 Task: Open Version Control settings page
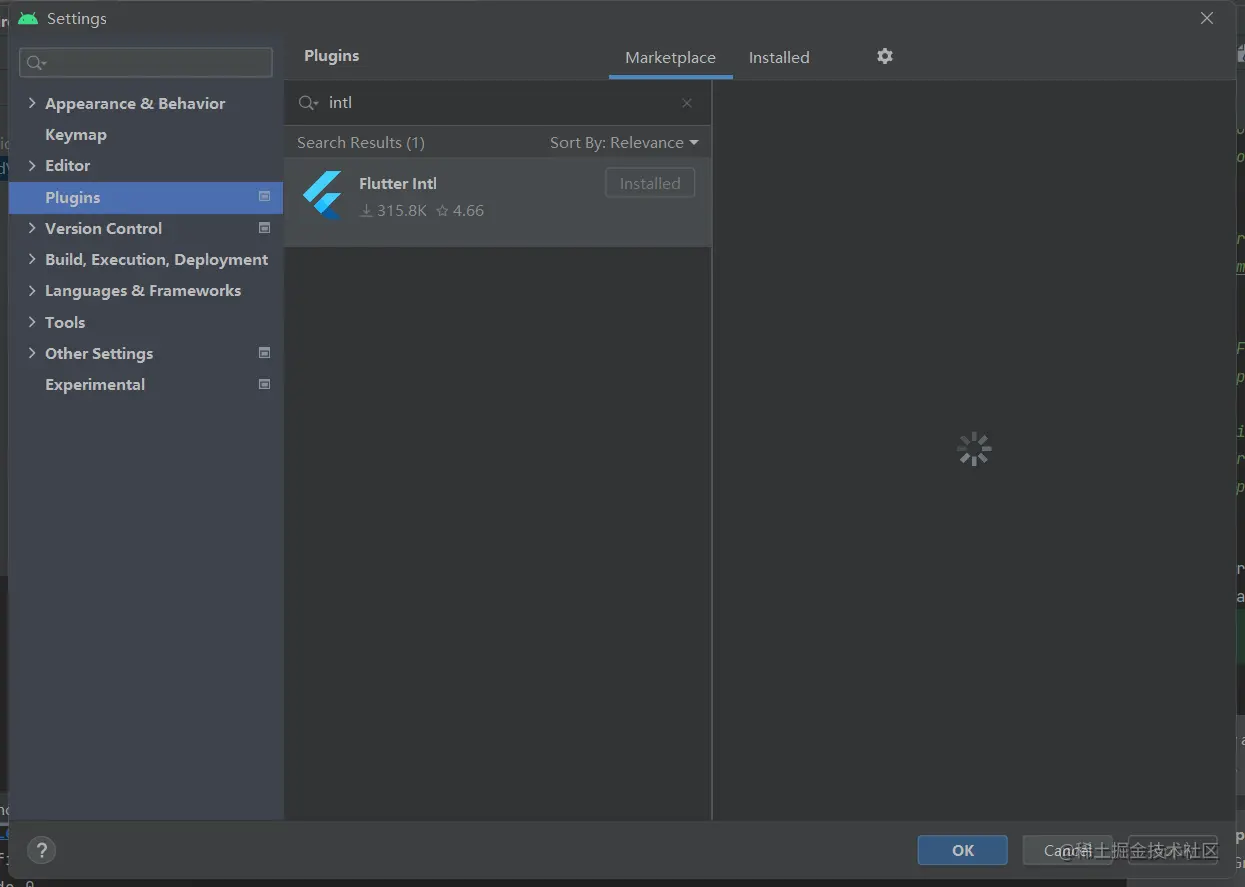103,228
